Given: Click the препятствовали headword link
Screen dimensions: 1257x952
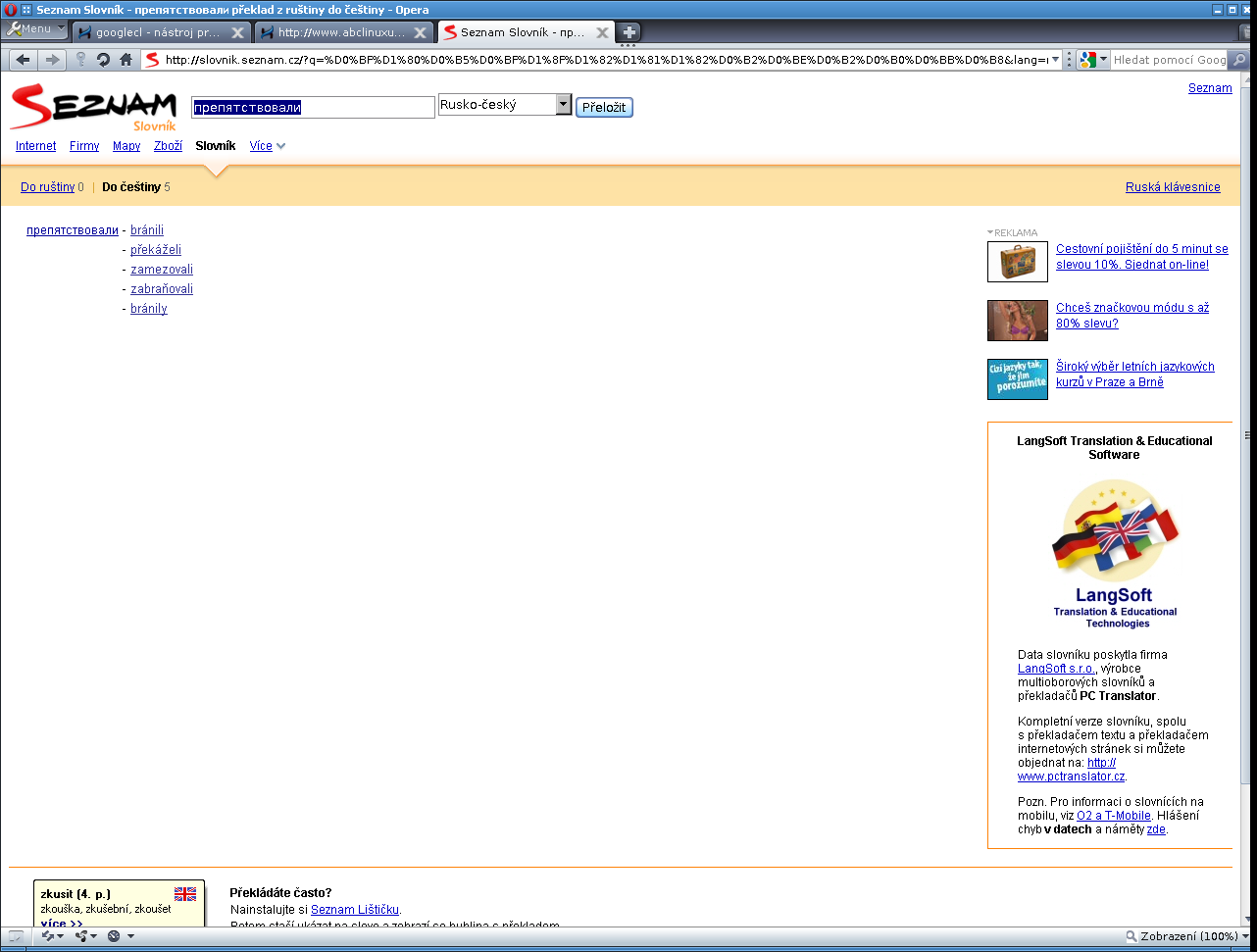Looking at the screenshot, I should click(73, 230).
